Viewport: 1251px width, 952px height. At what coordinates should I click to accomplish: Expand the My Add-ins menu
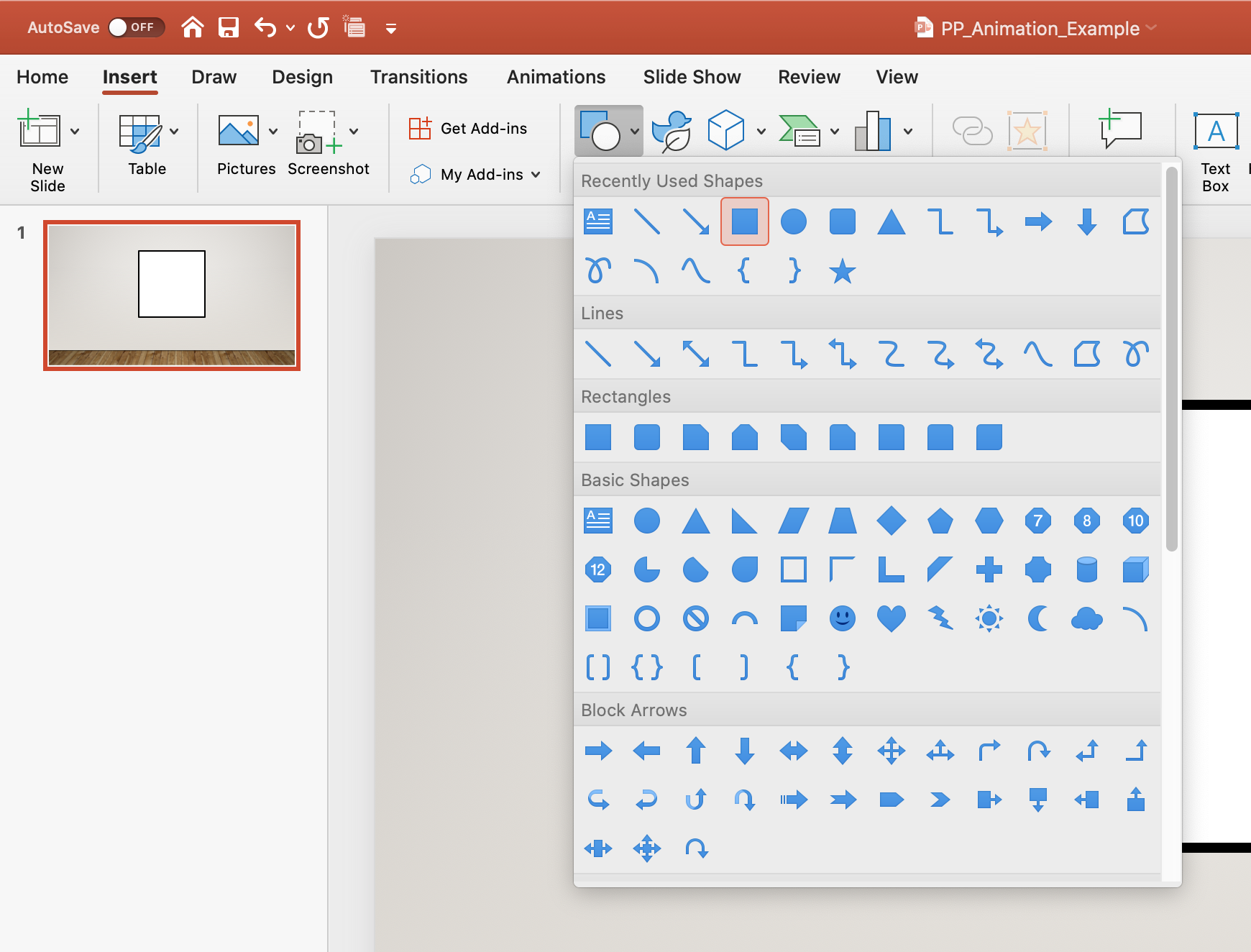(x=475, y=174)
